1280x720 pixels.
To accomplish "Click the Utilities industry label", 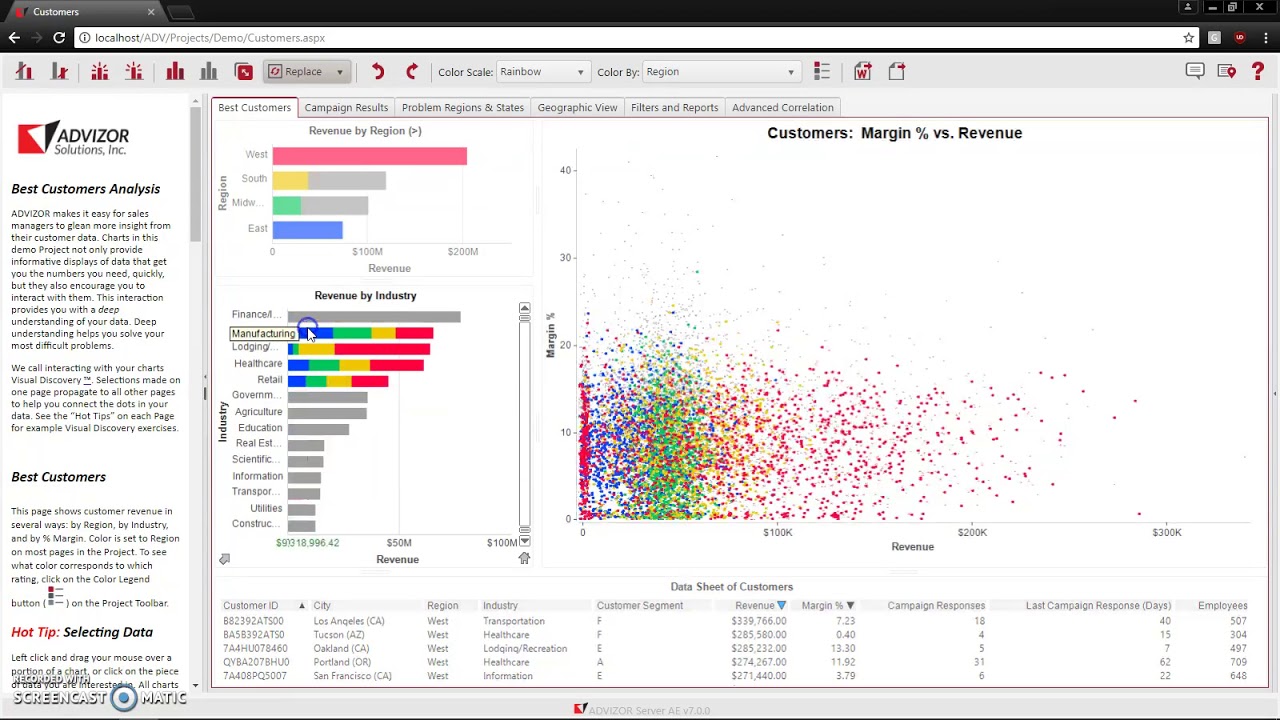I will 266,508.
